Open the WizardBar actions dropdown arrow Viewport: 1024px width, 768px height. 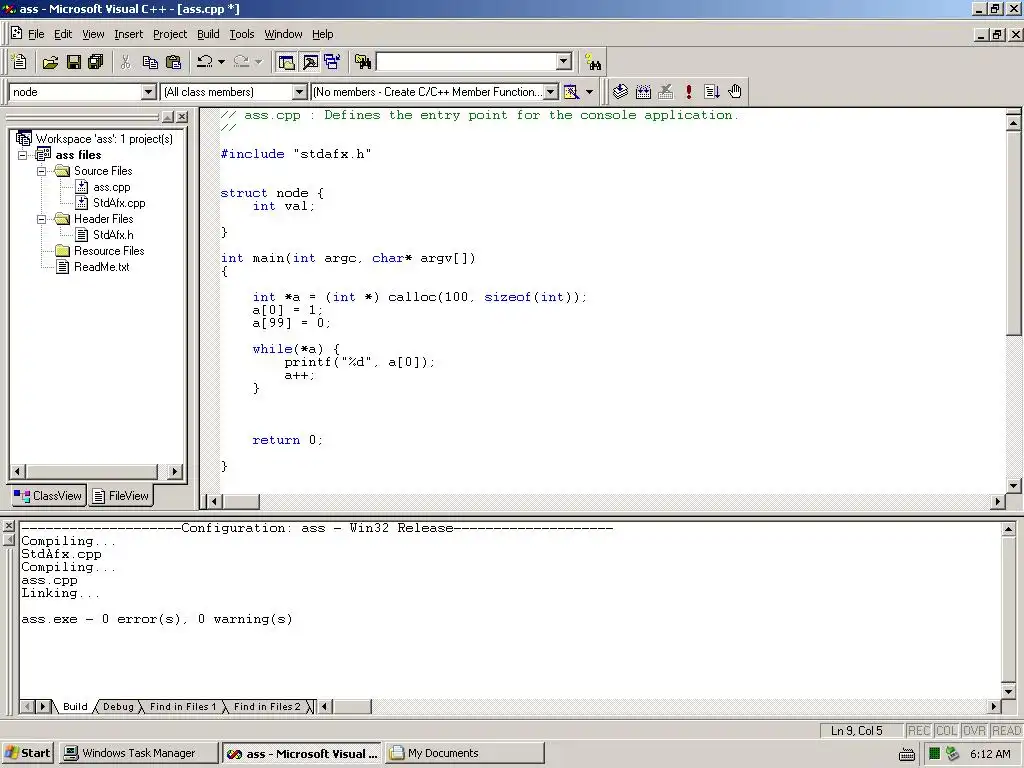[x=589, y=92]
